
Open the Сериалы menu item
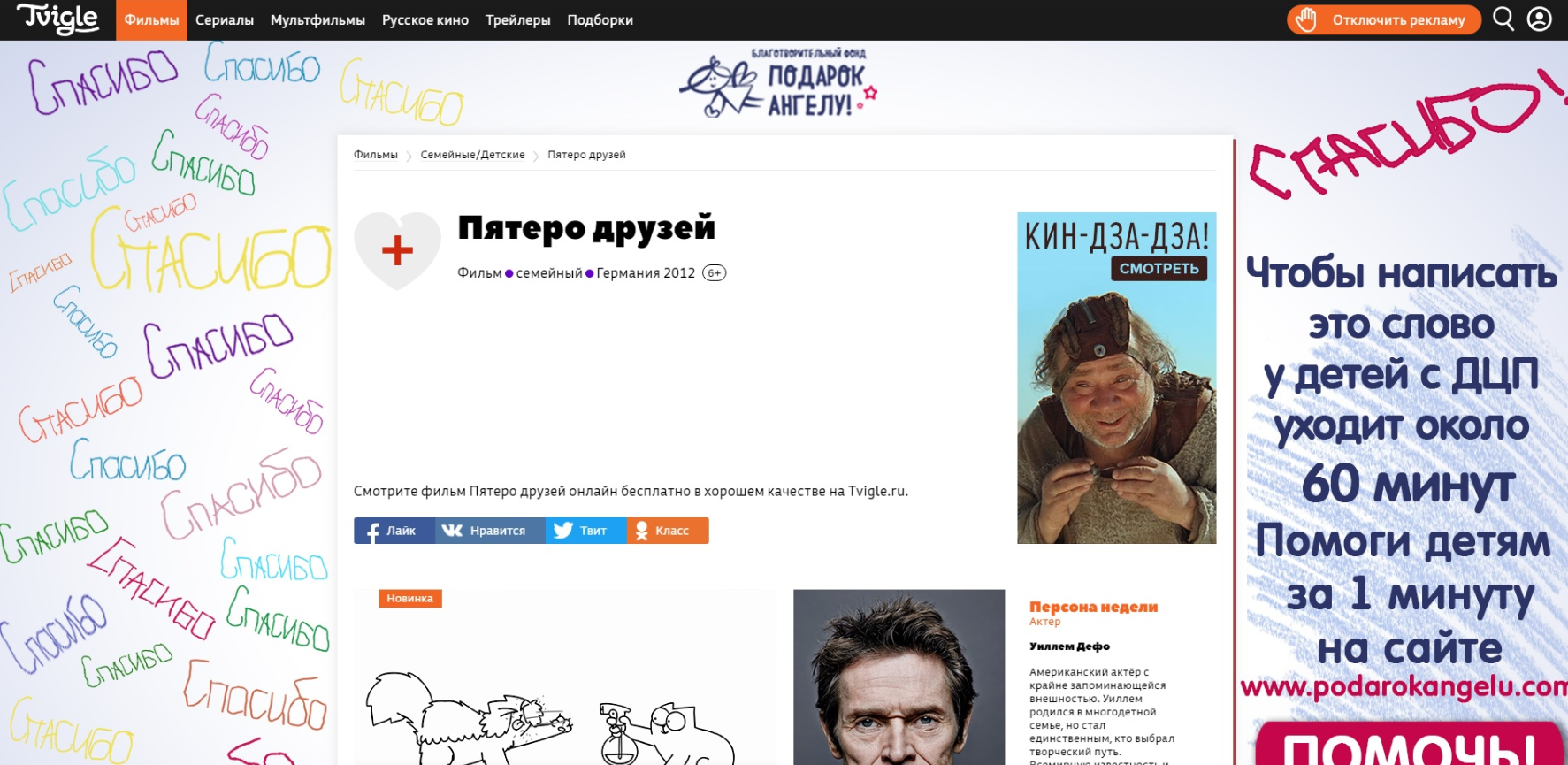225,19
